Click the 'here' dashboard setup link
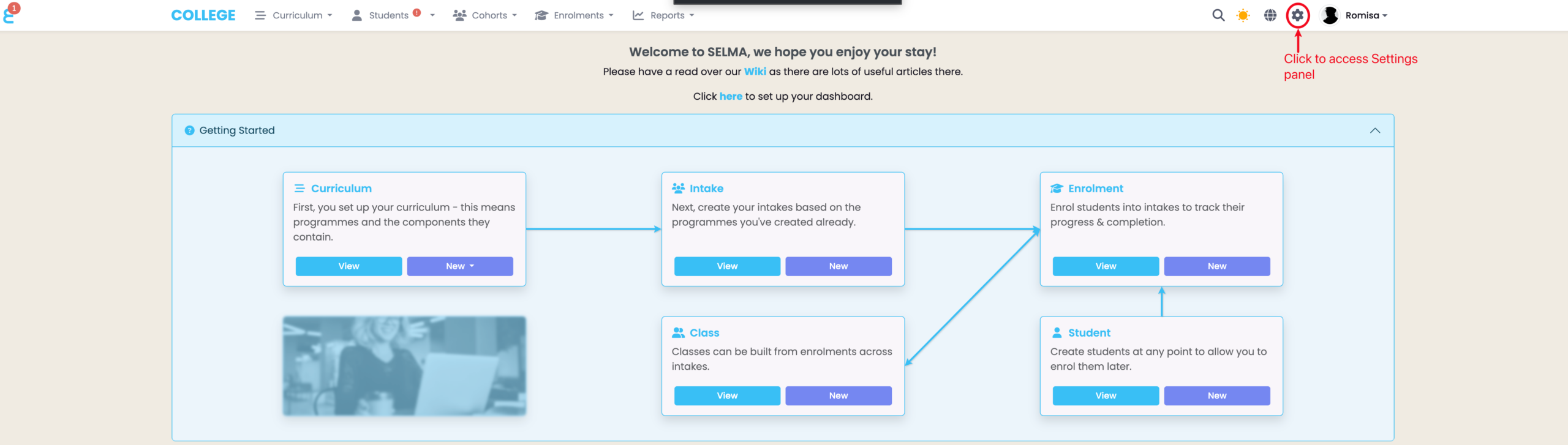Screen dimensions: 1568x445 [x=731, y=96]
